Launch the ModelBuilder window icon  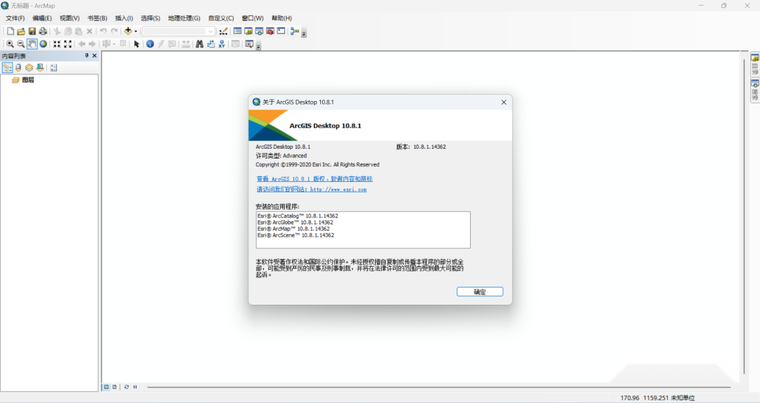[x=294, y=31]
